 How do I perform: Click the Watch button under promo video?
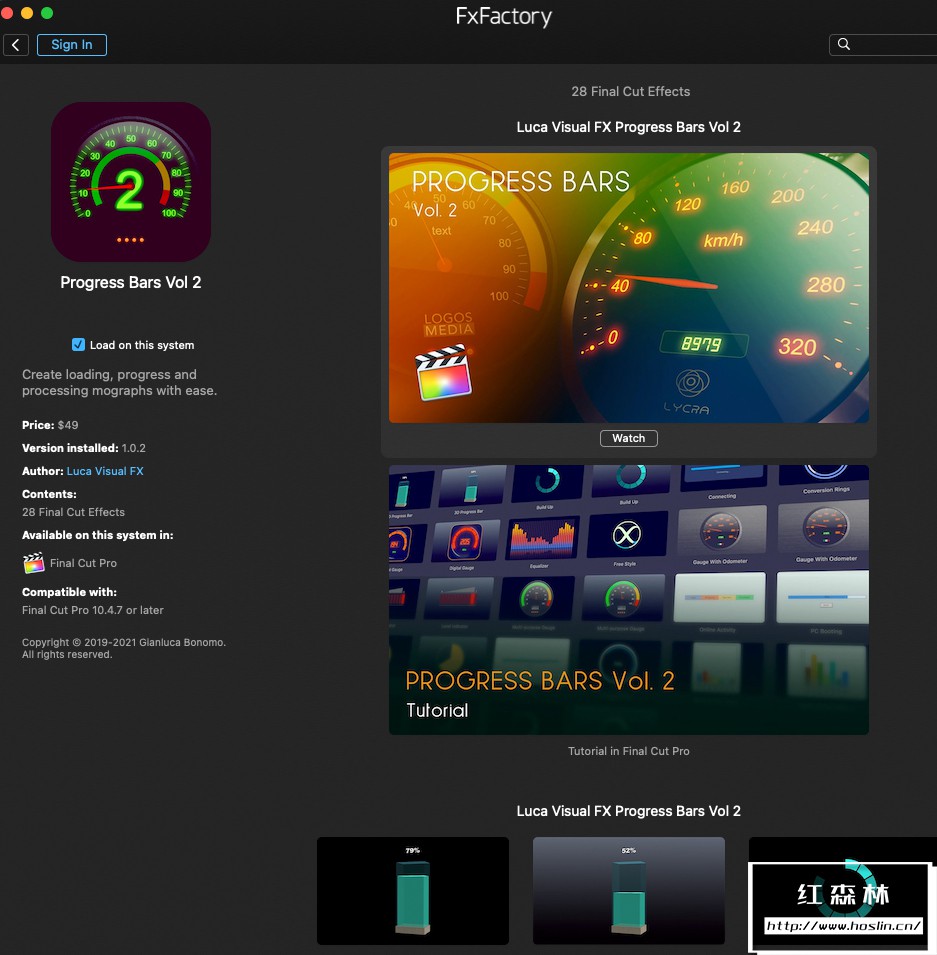tap(628, 438)
